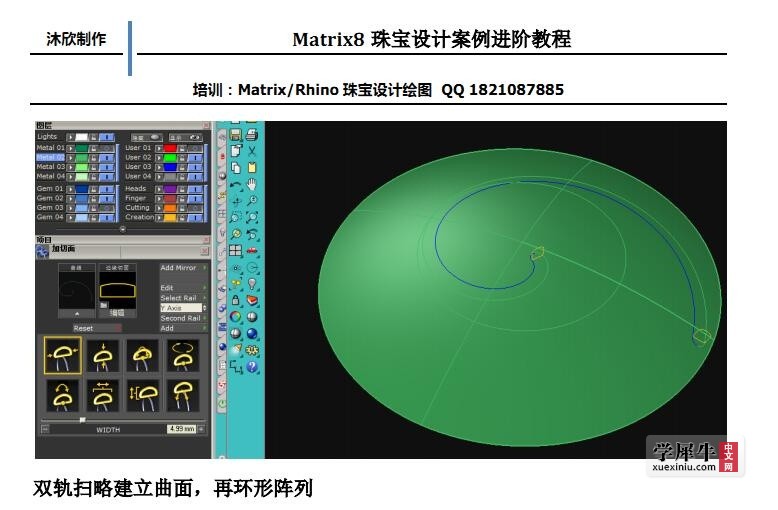Click the Copy documents icon
The width and height of the screenshot is (778, 510).
tap(236, 168)
